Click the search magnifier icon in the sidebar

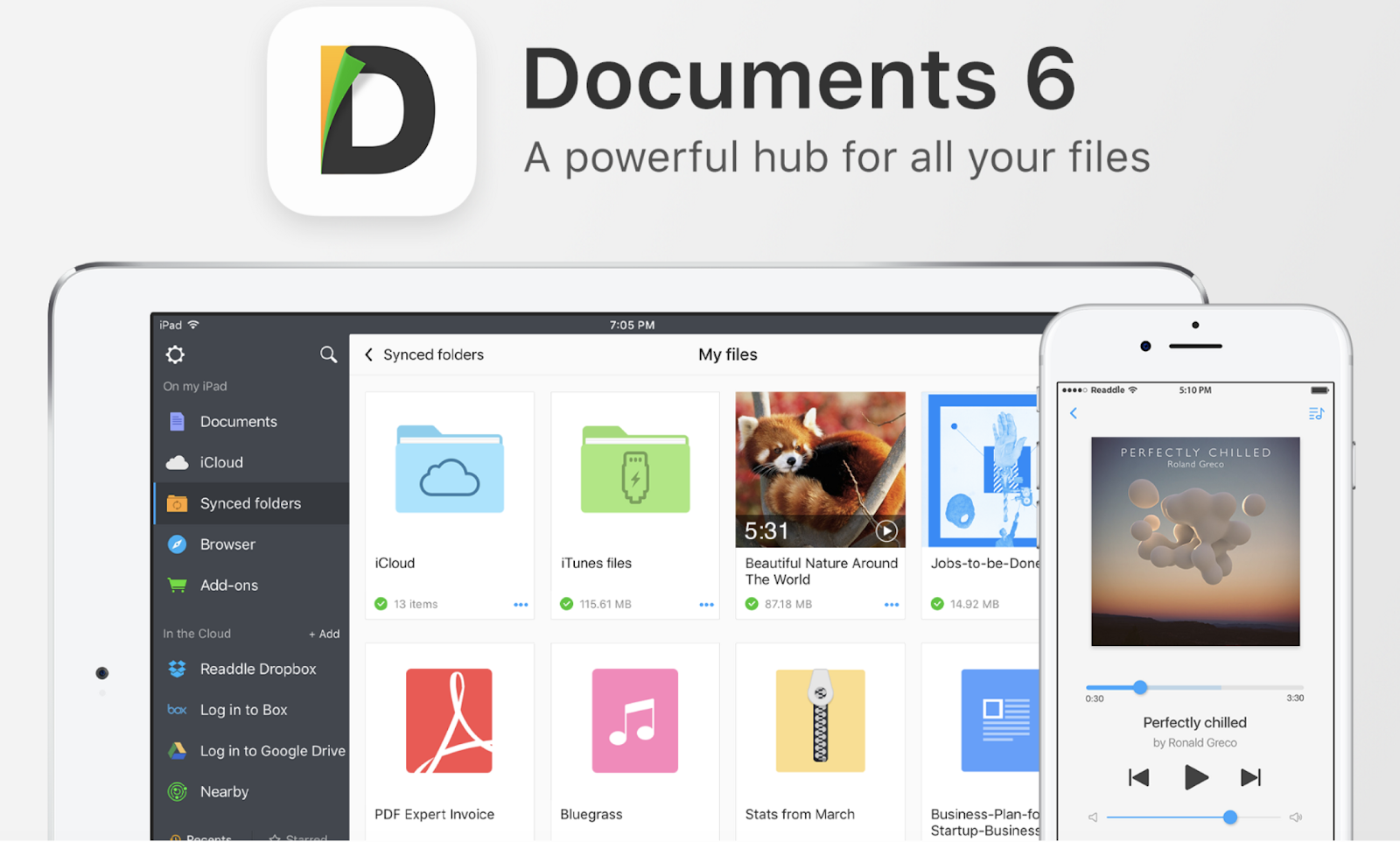coord(328,354)
